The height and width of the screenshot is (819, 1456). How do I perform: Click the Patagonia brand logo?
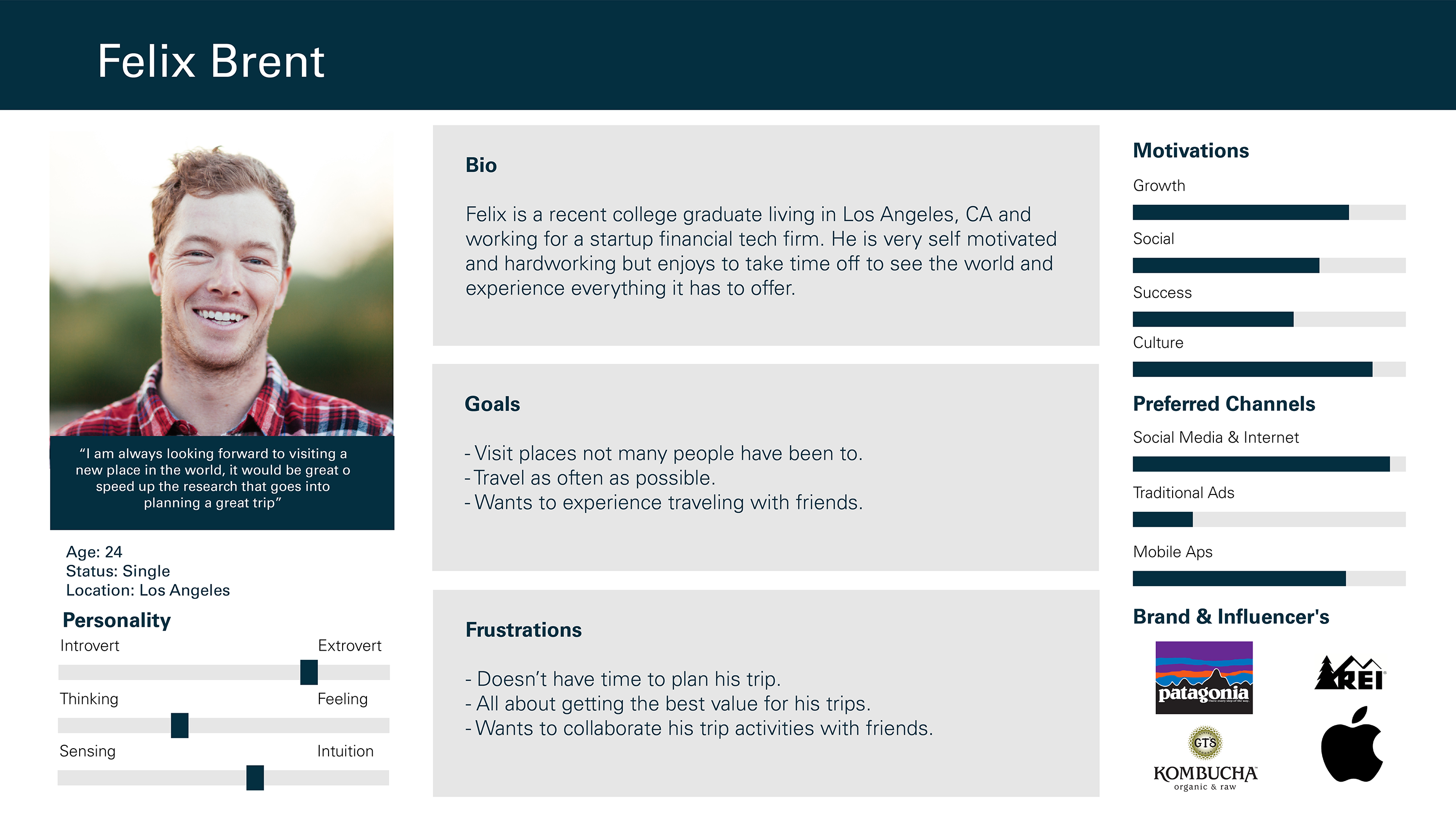pyautogui.click(x=1204, y=677)
